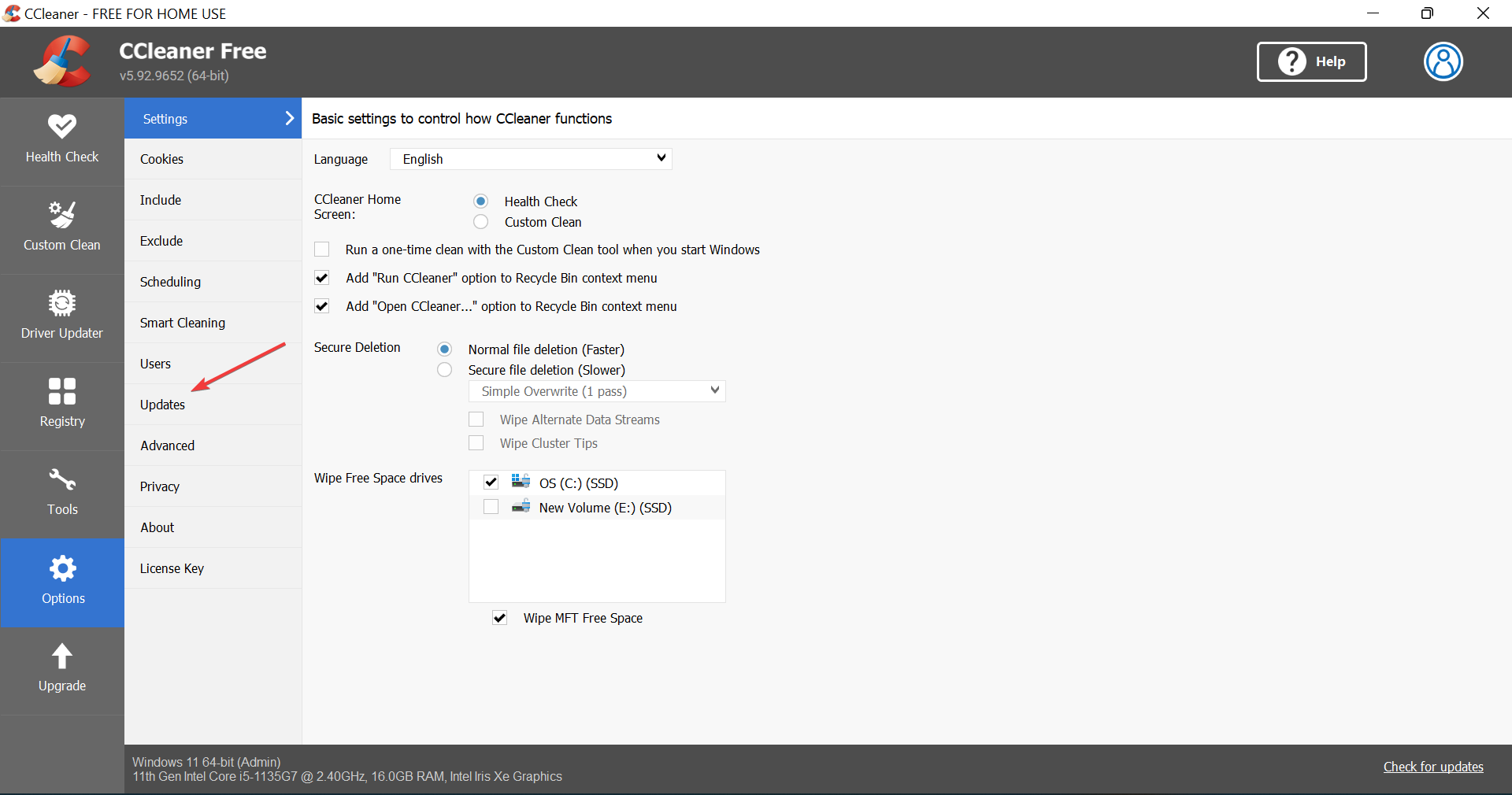This screenshot has height=795, width=1512.
Task: Select Secure file deletion (Slower)
Action: 445,370
